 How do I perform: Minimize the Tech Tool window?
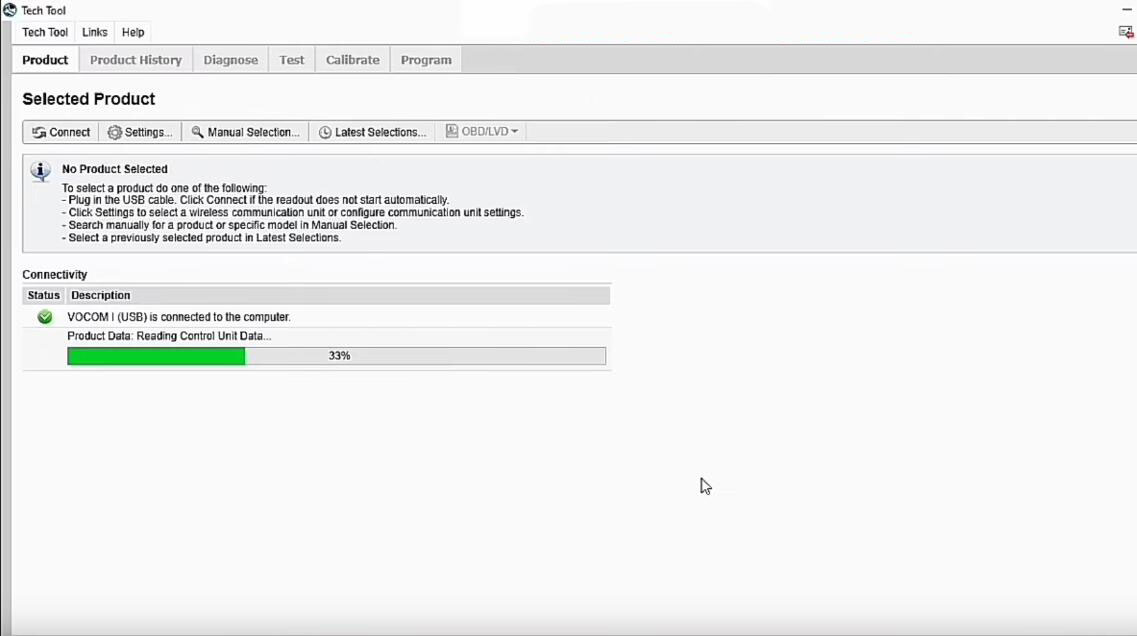[x=1126, y=9]
